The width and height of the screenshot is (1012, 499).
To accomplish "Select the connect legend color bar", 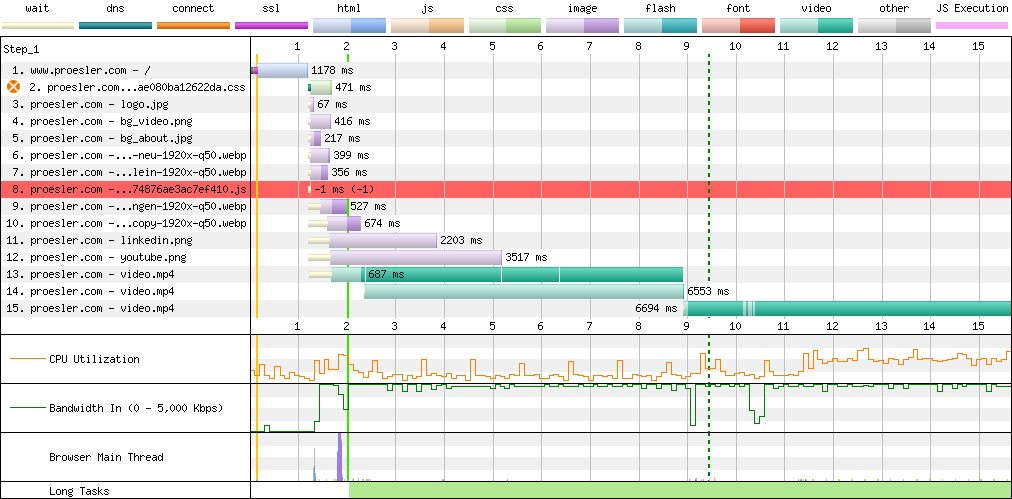I will [194, 26].
